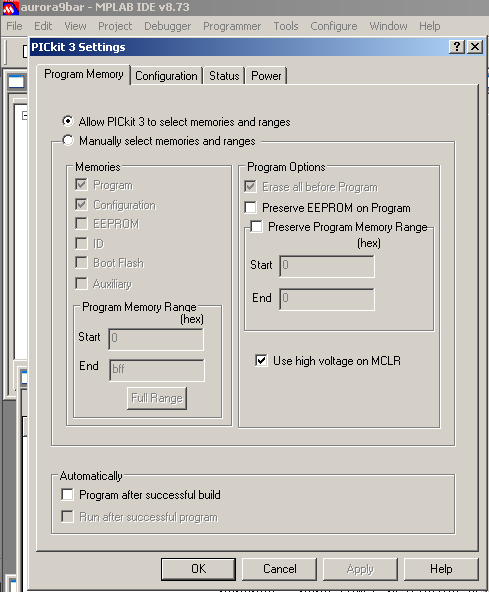Open the Programmer menu
The width and height of the screenshot is (489, 592).
pos(232,26)
